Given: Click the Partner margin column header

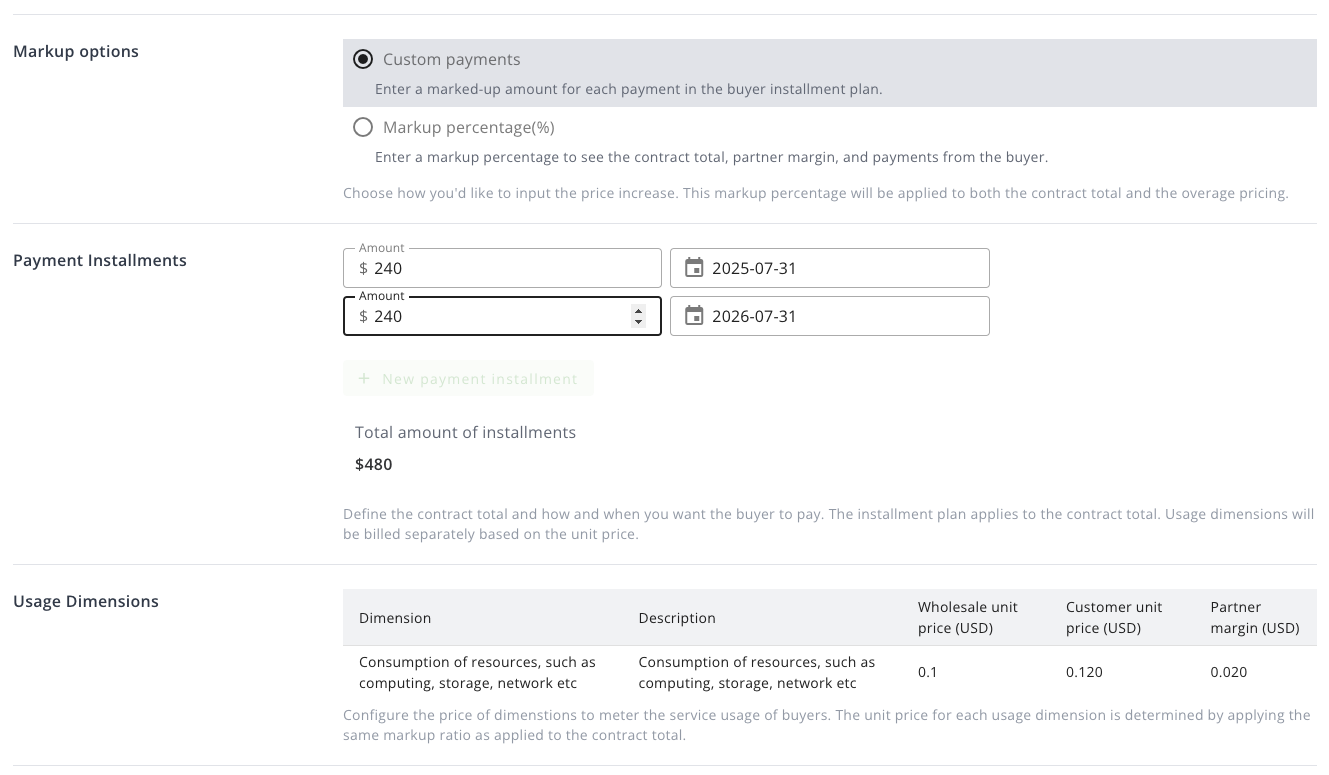Looking at the screenshot, I should [x=1254, y=618].
